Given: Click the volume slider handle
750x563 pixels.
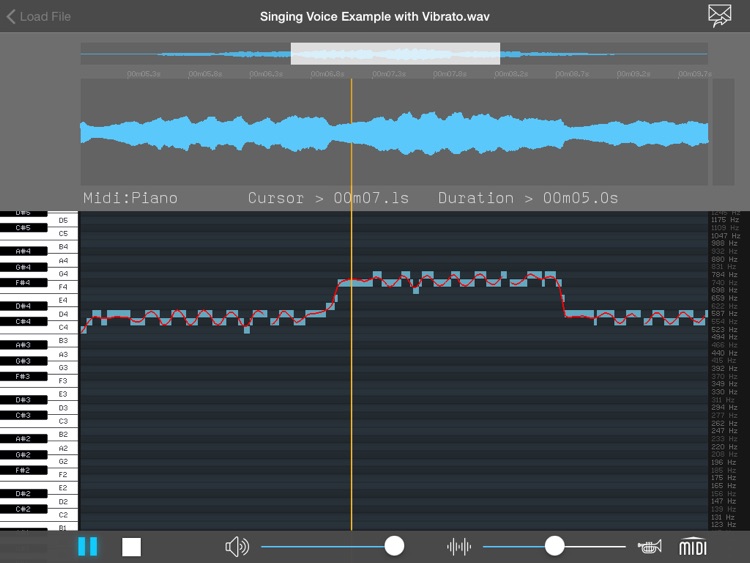Looking at the screenshot, I should (x=394, y=546).
